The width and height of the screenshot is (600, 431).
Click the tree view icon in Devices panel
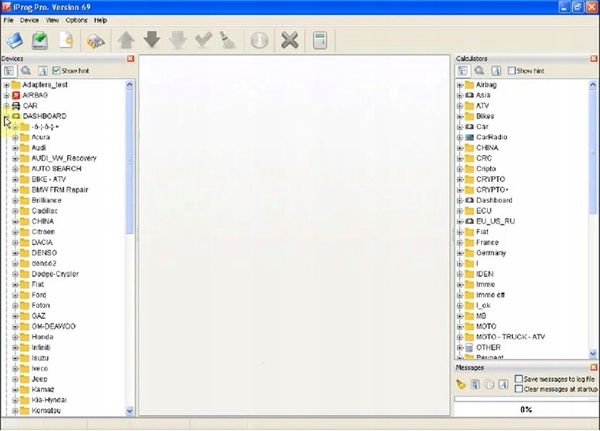[9, 71]
